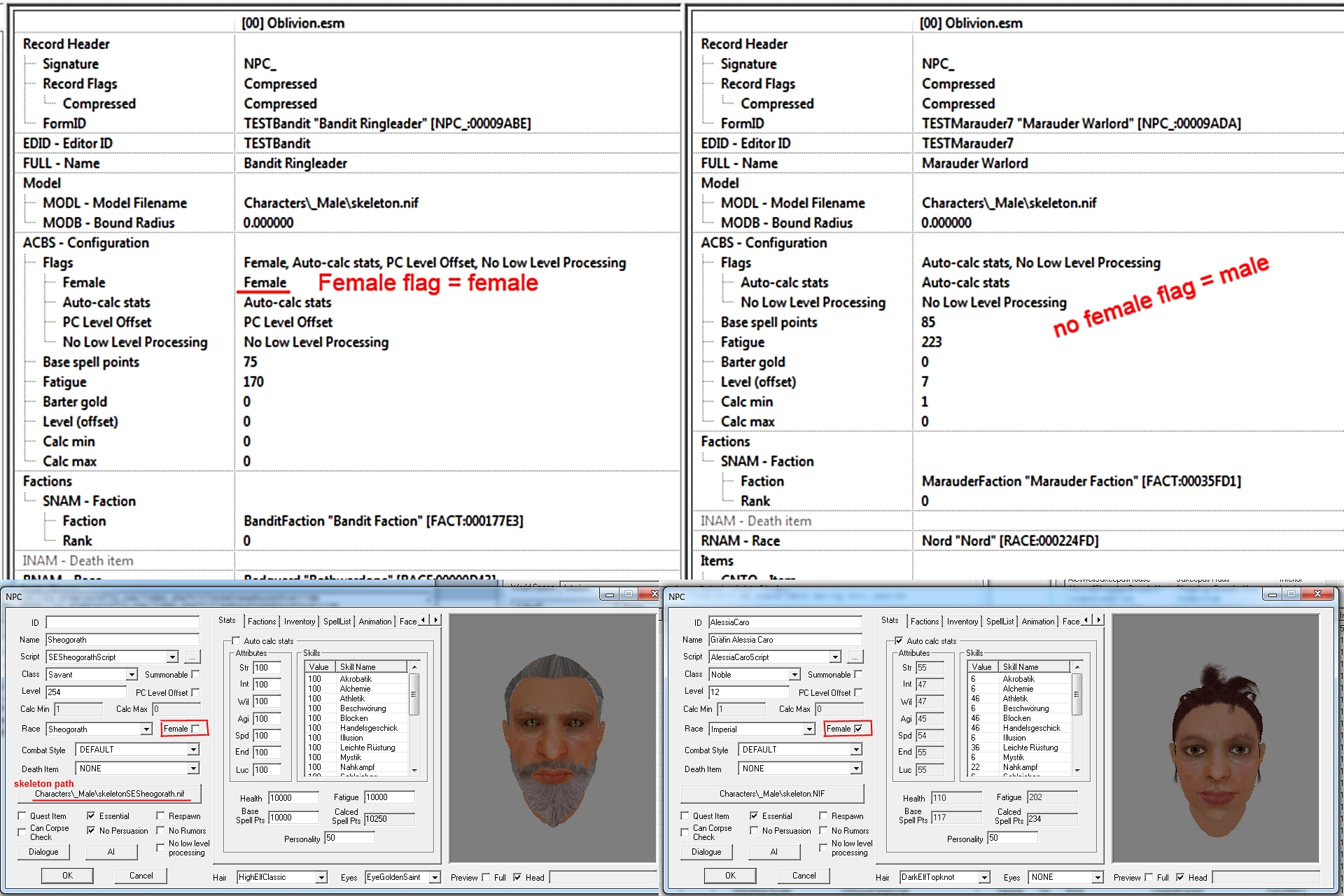Open Combat Style dropdown in AlessiaCaro window
Viewport: 1344px width, 896px height.
coord(856,749)
